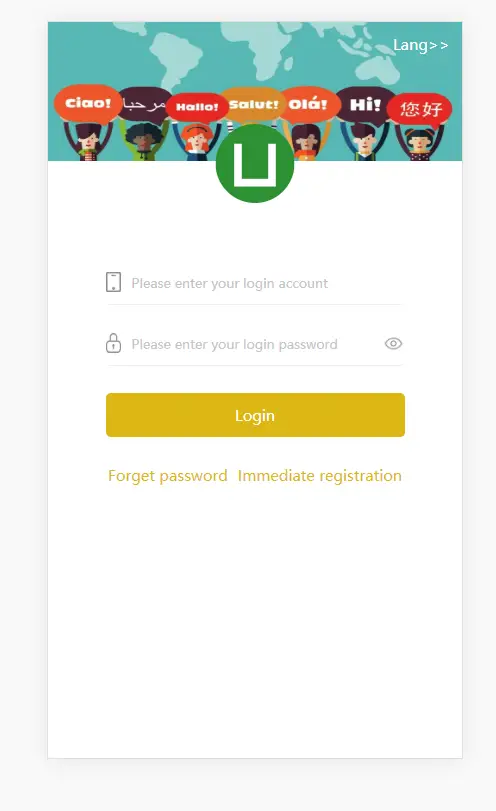Click the Chinese 您好 speech bubble
The width and height of the screenshot is (496, 811).
coord(420,109)
